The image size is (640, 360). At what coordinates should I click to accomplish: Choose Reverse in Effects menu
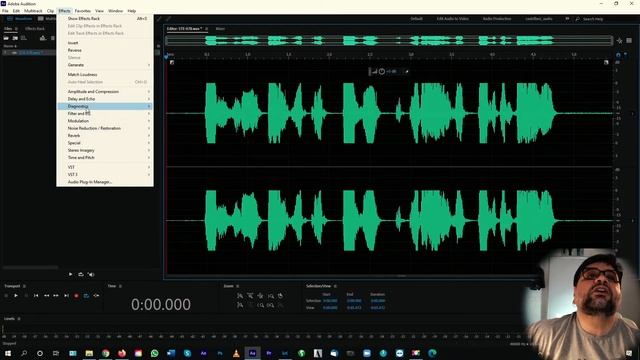(x=105, y=50)
